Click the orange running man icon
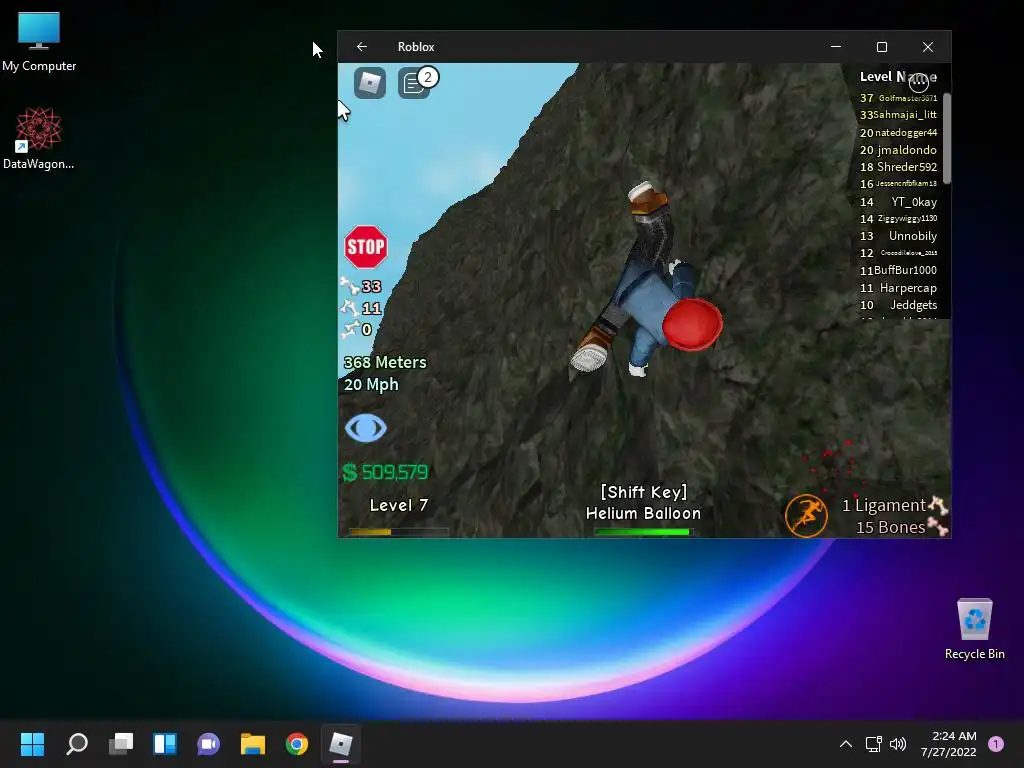 [806, 515]
